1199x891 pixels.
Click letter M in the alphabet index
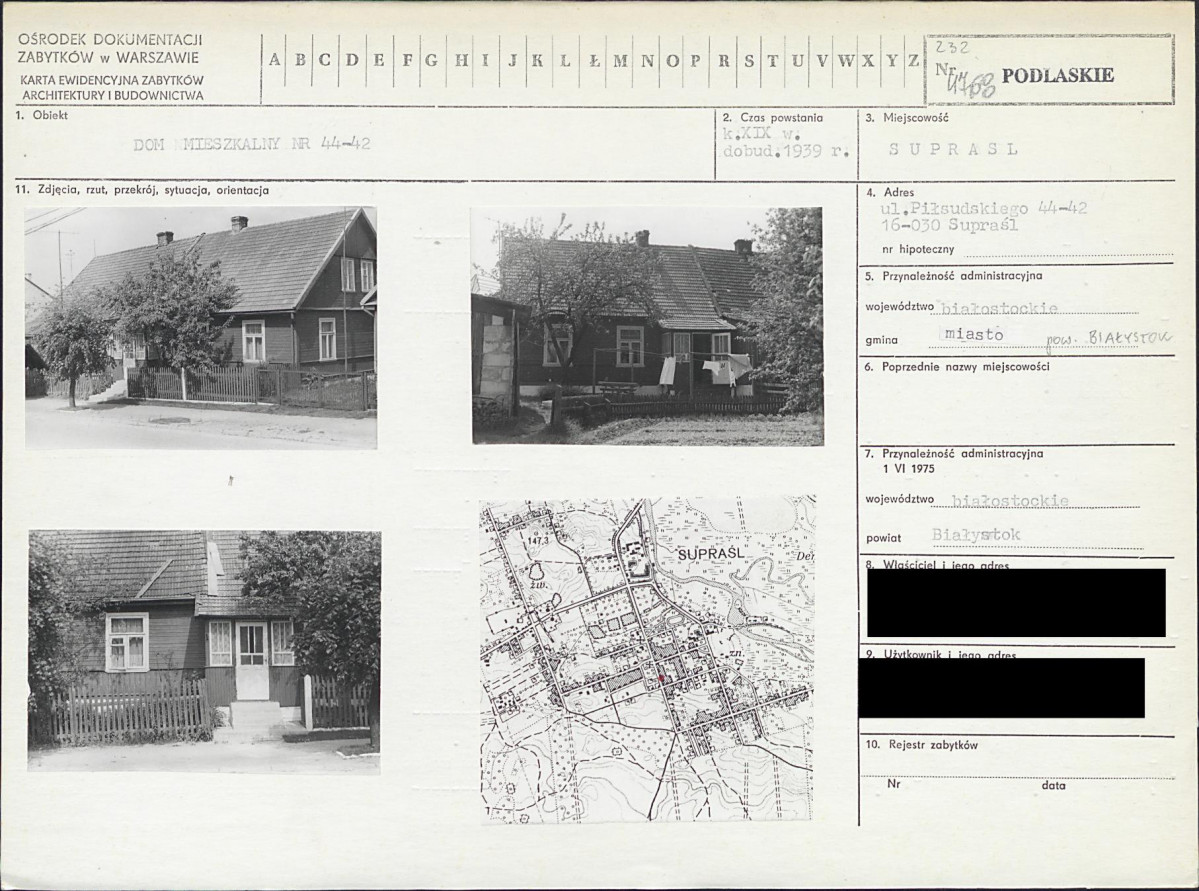(x=620, y=60)
